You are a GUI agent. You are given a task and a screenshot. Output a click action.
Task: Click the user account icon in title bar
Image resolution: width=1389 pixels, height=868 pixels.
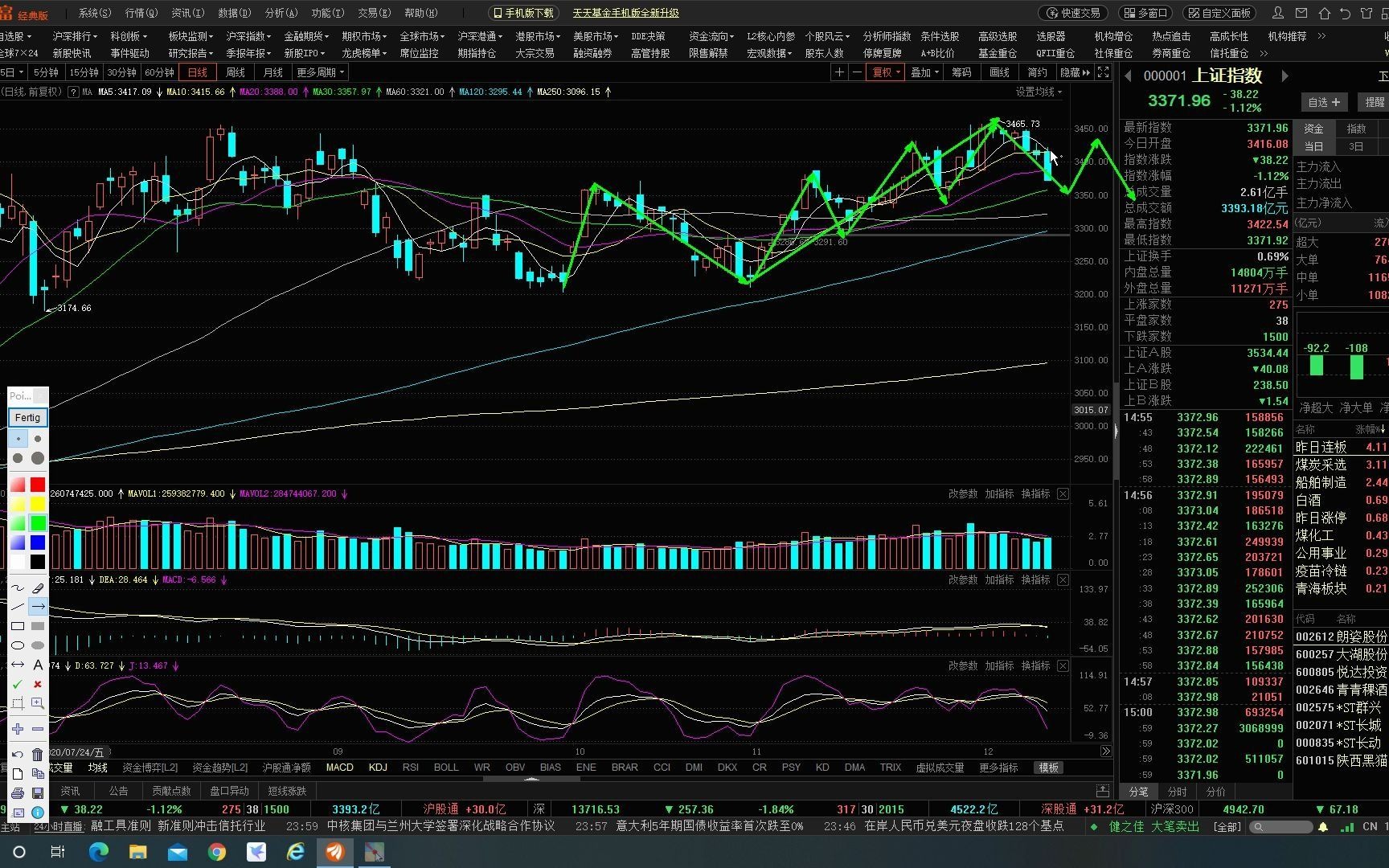[x=1278, y=13]
